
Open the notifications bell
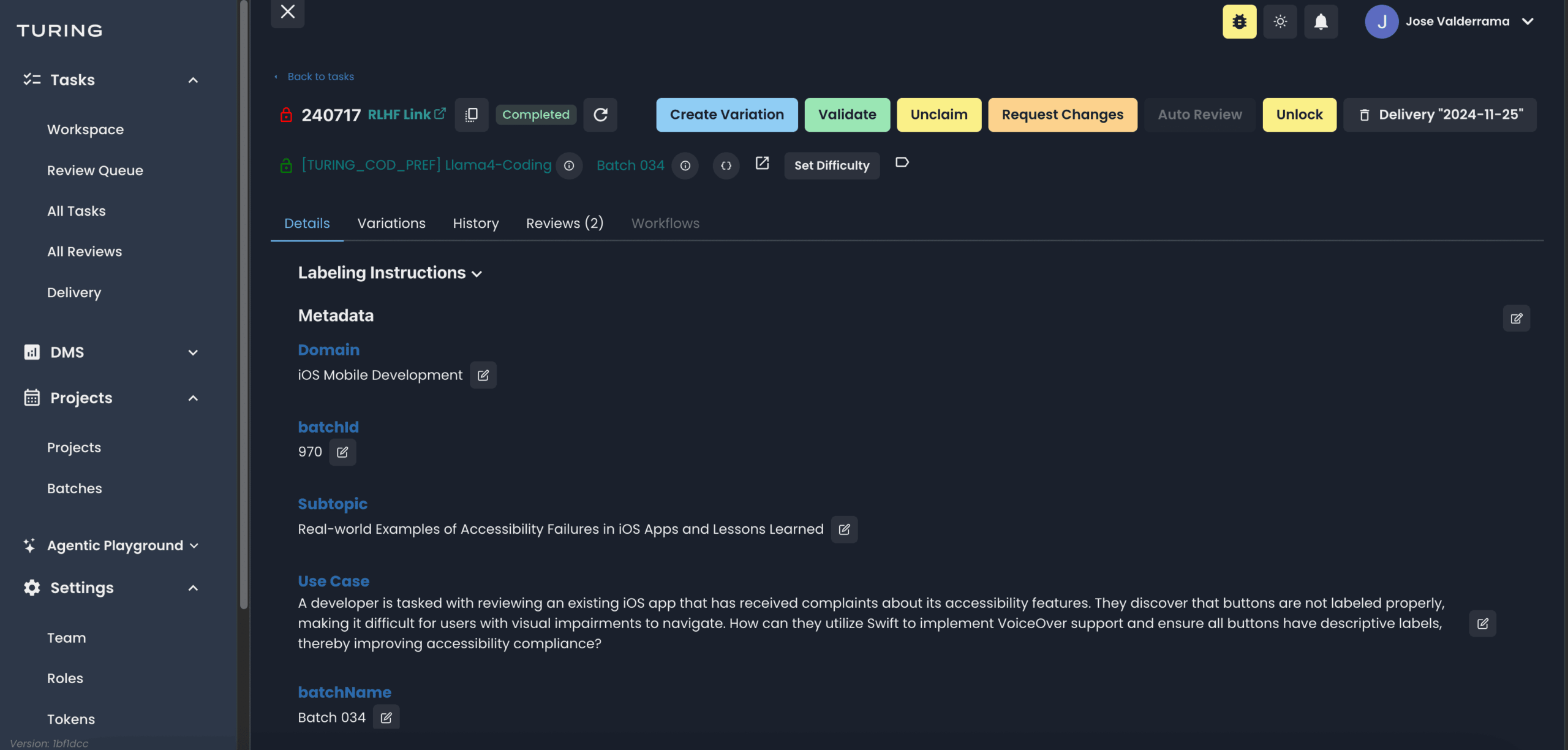click(x=1321, y=22)
